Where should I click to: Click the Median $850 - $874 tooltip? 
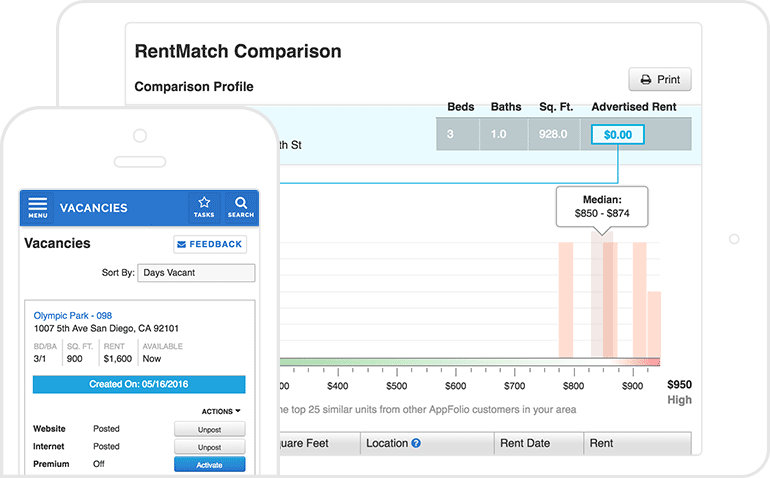click(x=601, y=207)
